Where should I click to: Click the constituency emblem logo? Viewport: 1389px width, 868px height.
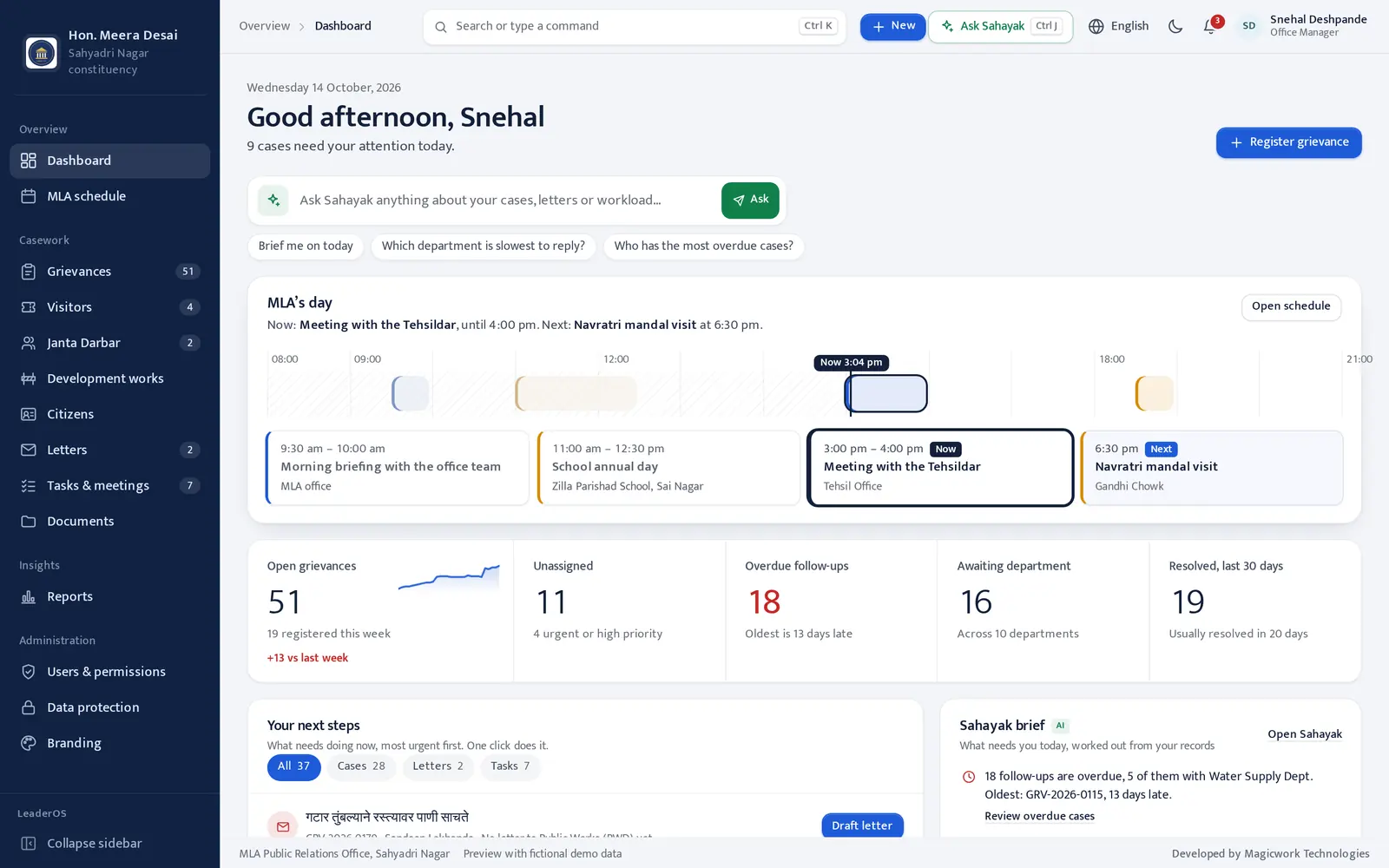click(x=41, y=53)
